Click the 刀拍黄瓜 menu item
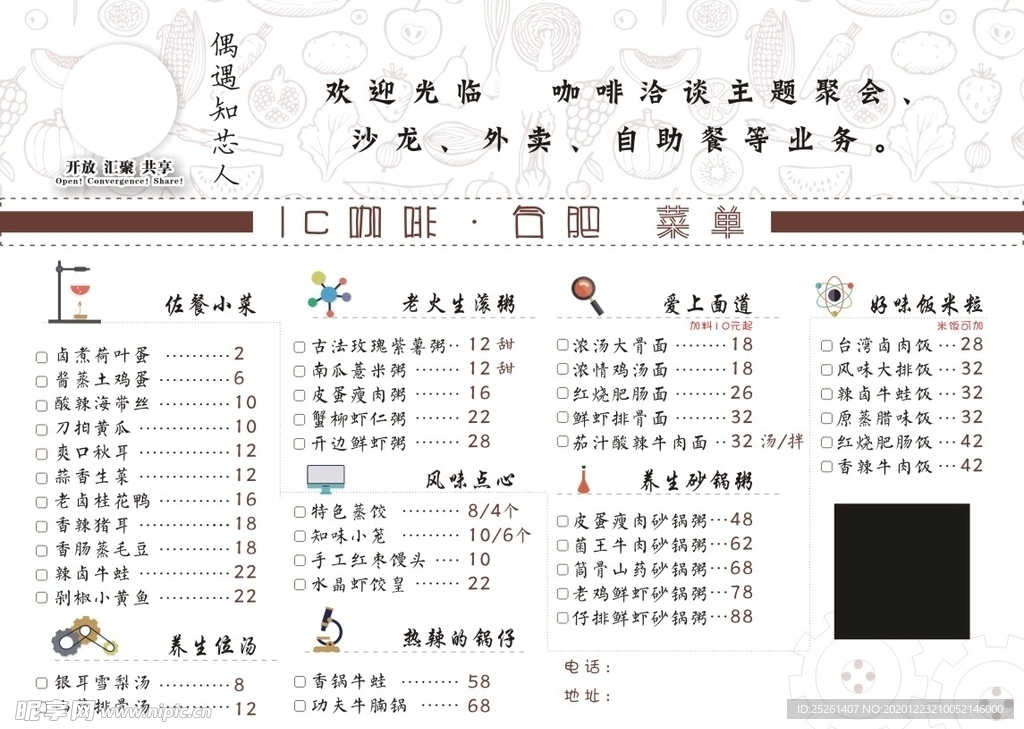 [93, 429]
